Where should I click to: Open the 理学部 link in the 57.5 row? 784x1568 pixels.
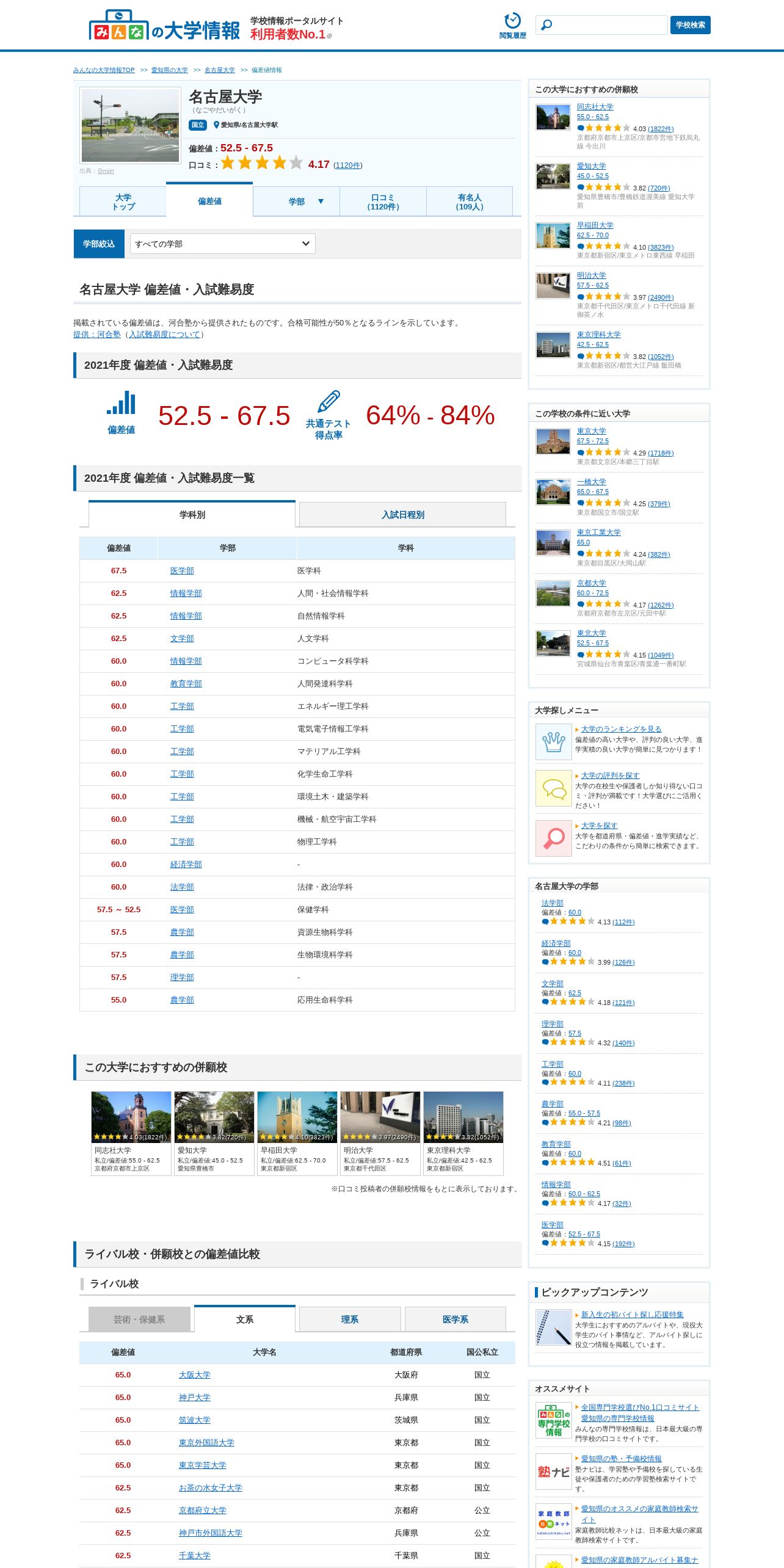coord(182,978)
